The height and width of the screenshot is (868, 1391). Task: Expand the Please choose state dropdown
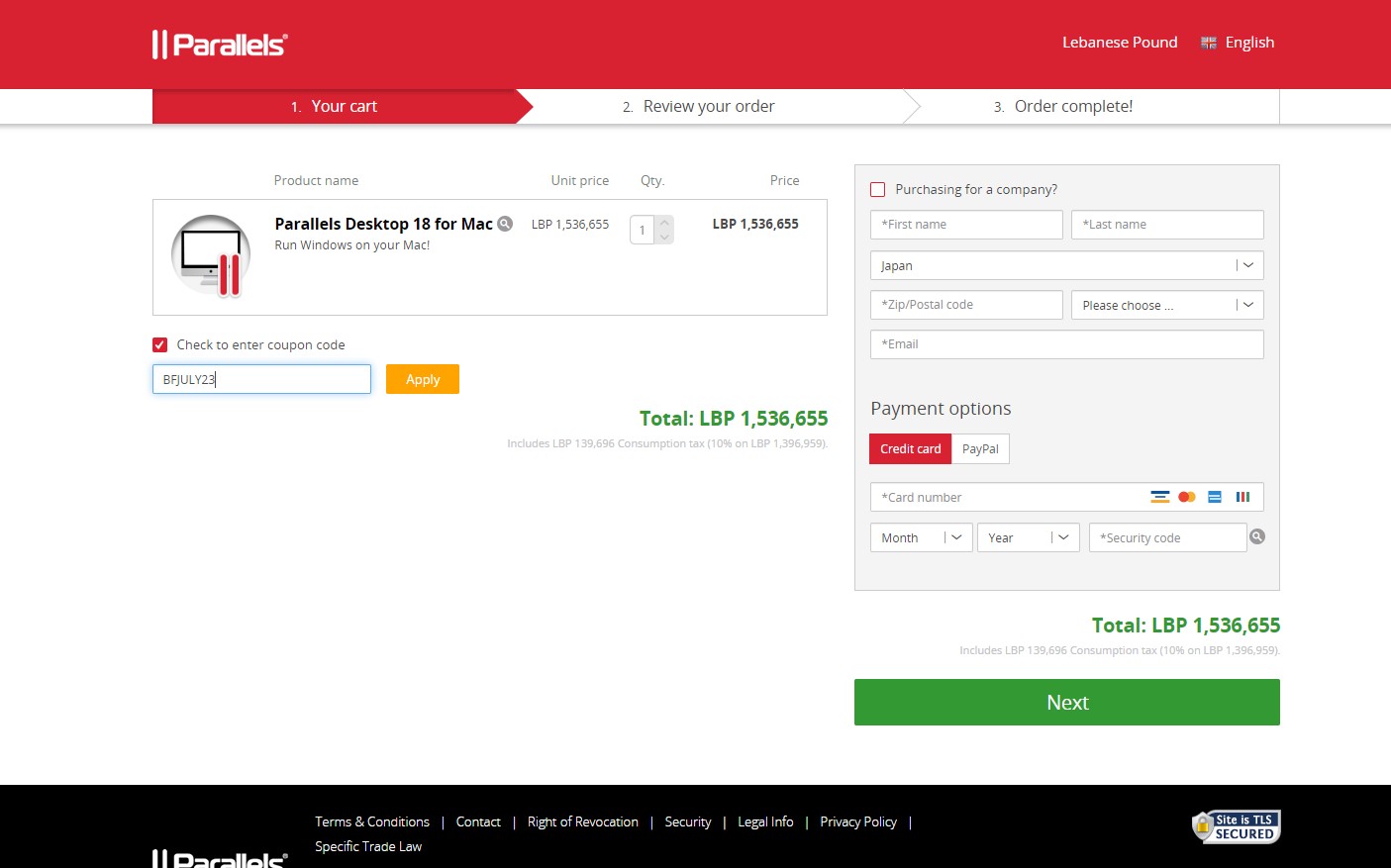point(1167,305)
